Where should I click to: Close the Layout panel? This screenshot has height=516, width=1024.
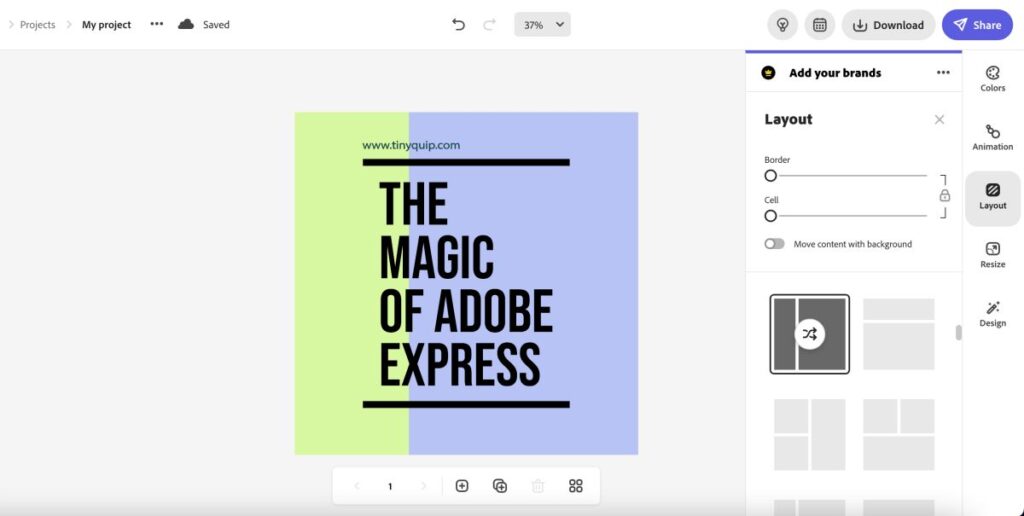(x=939, y=120)
